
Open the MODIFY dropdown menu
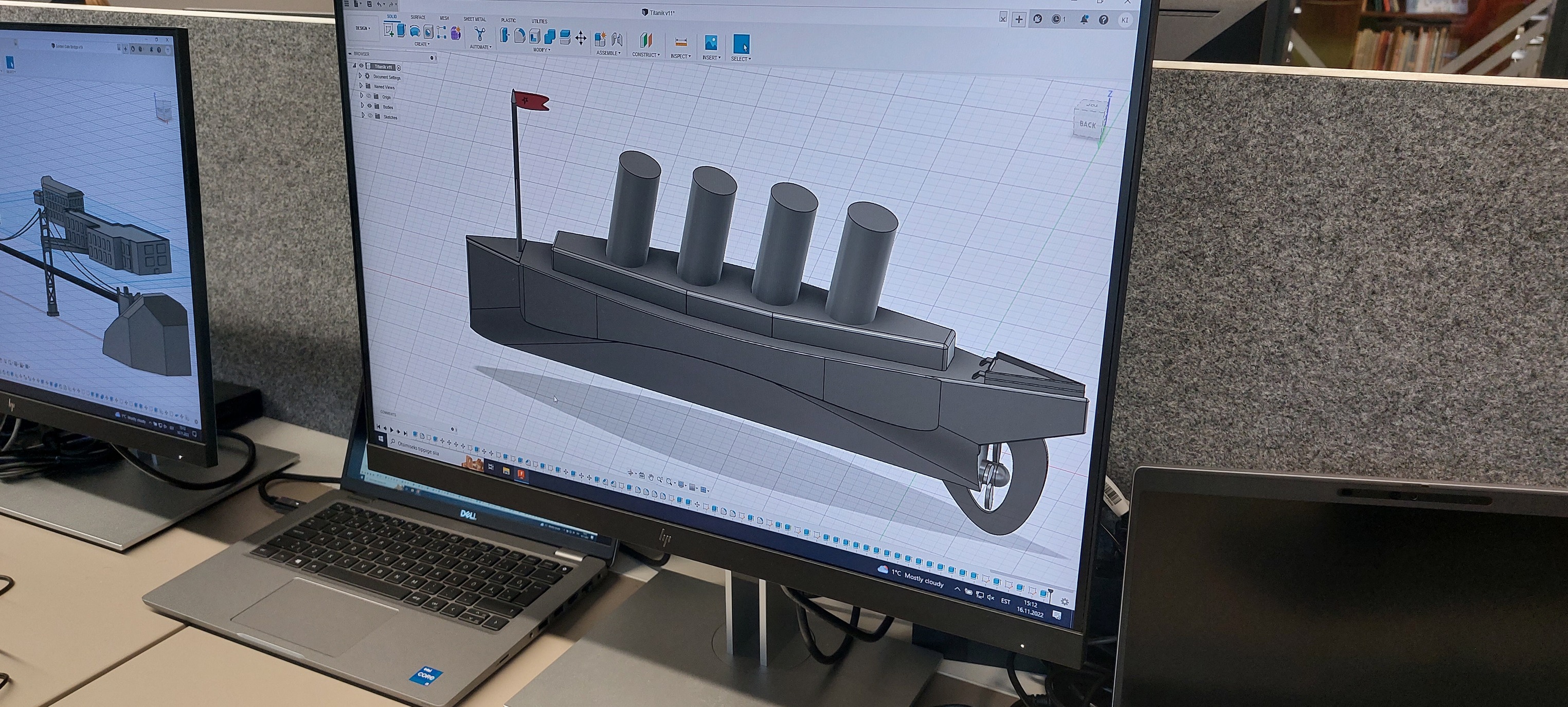pos(542,50)
